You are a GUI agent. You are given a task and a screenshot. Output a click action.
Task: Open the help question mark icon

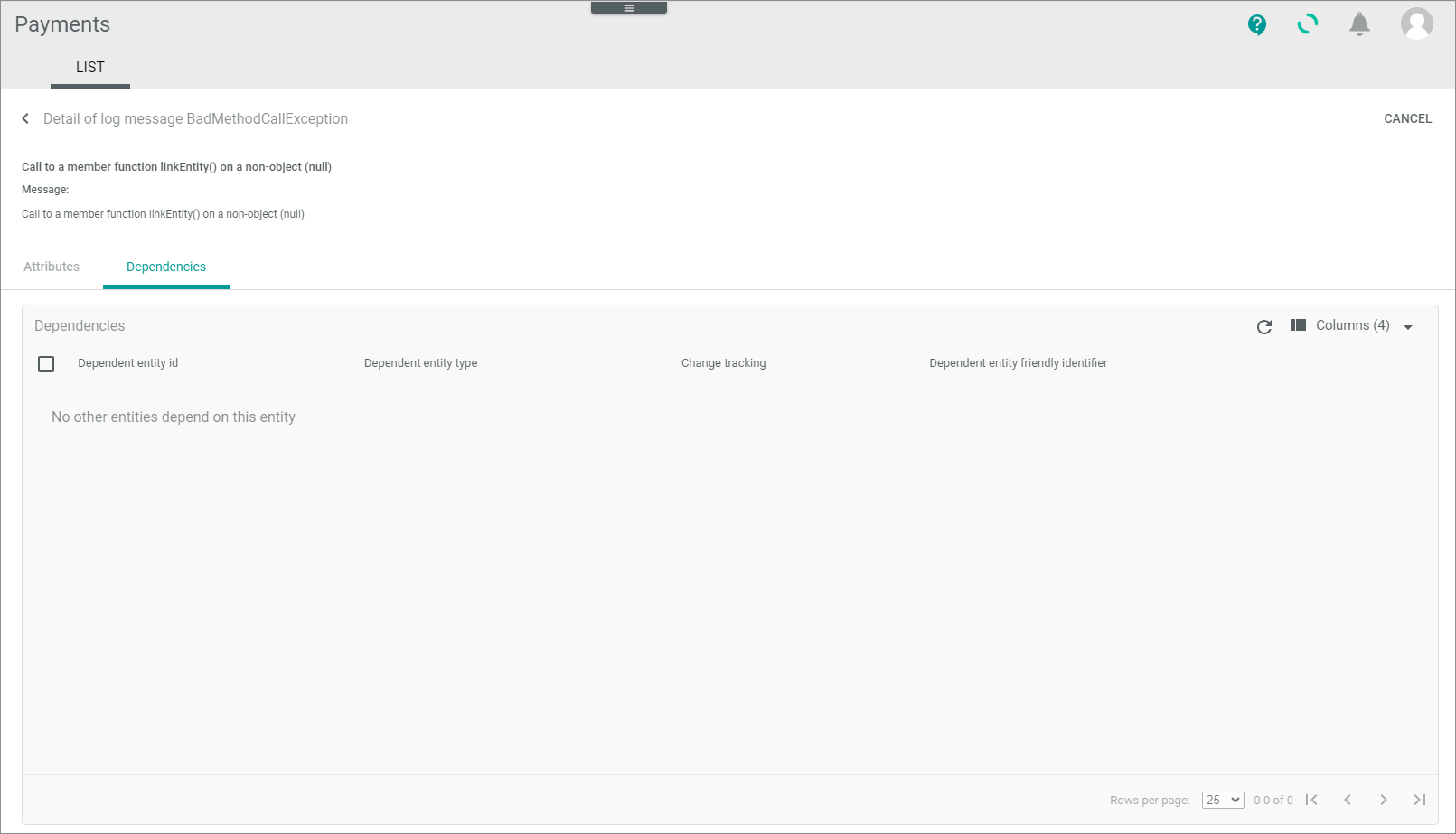coord(1256,24)
